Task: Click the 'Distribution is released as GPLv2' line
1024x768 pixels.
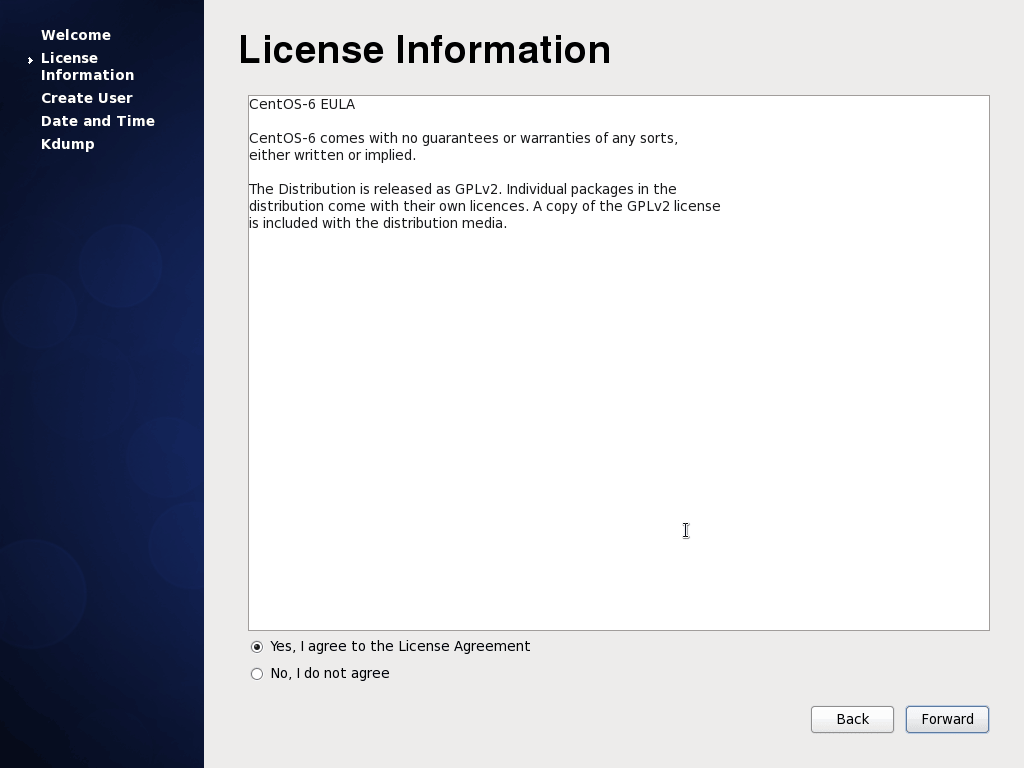Action: 463,189
